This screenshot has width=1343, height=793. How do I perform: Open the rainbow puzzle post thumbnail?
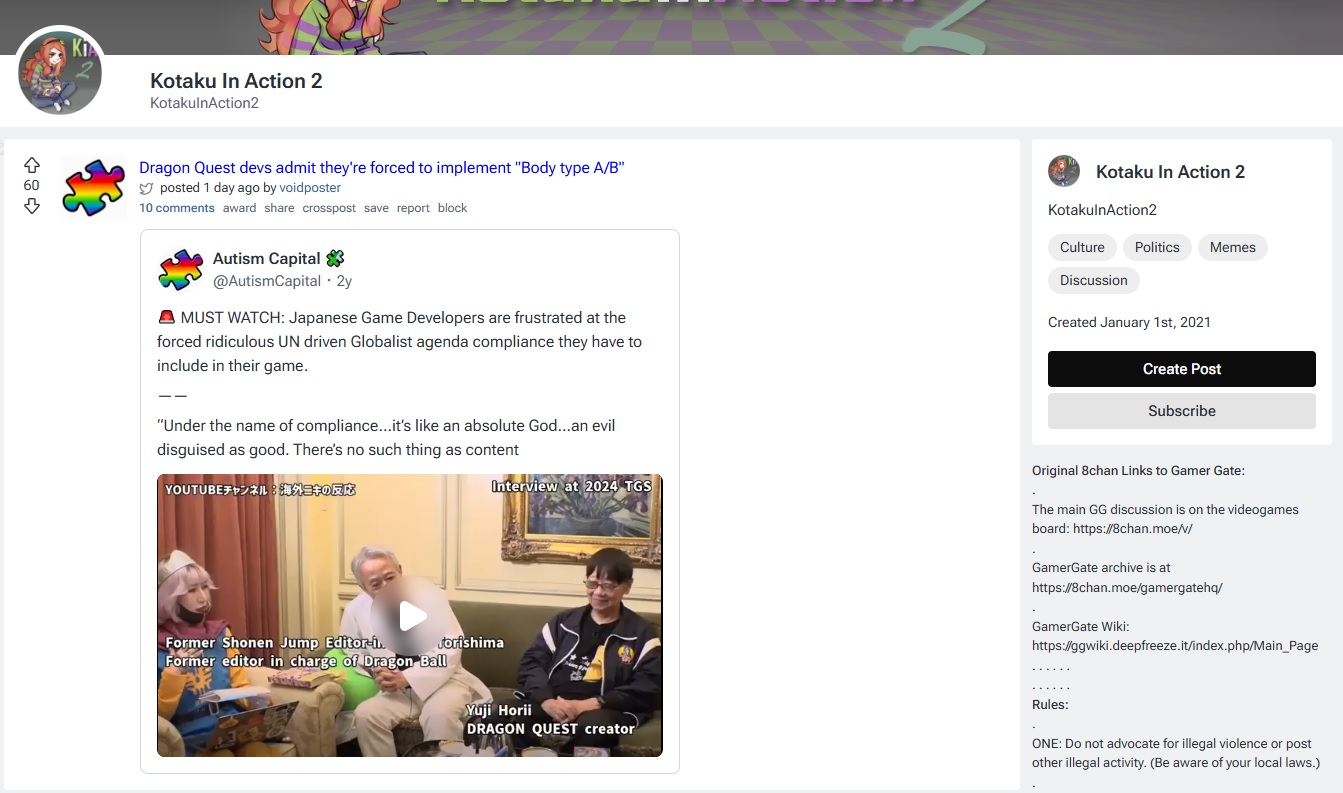tap(93, 188)
